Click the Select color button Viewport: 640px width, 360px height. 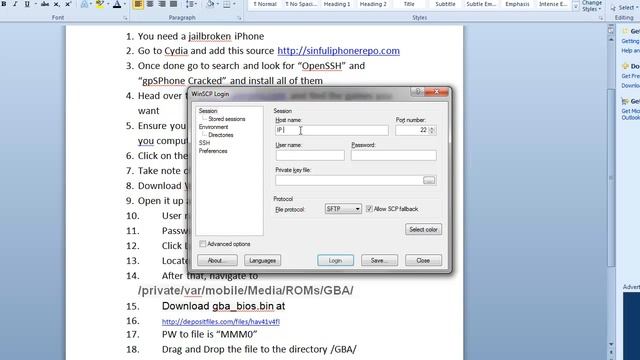(x=423, y=229)
